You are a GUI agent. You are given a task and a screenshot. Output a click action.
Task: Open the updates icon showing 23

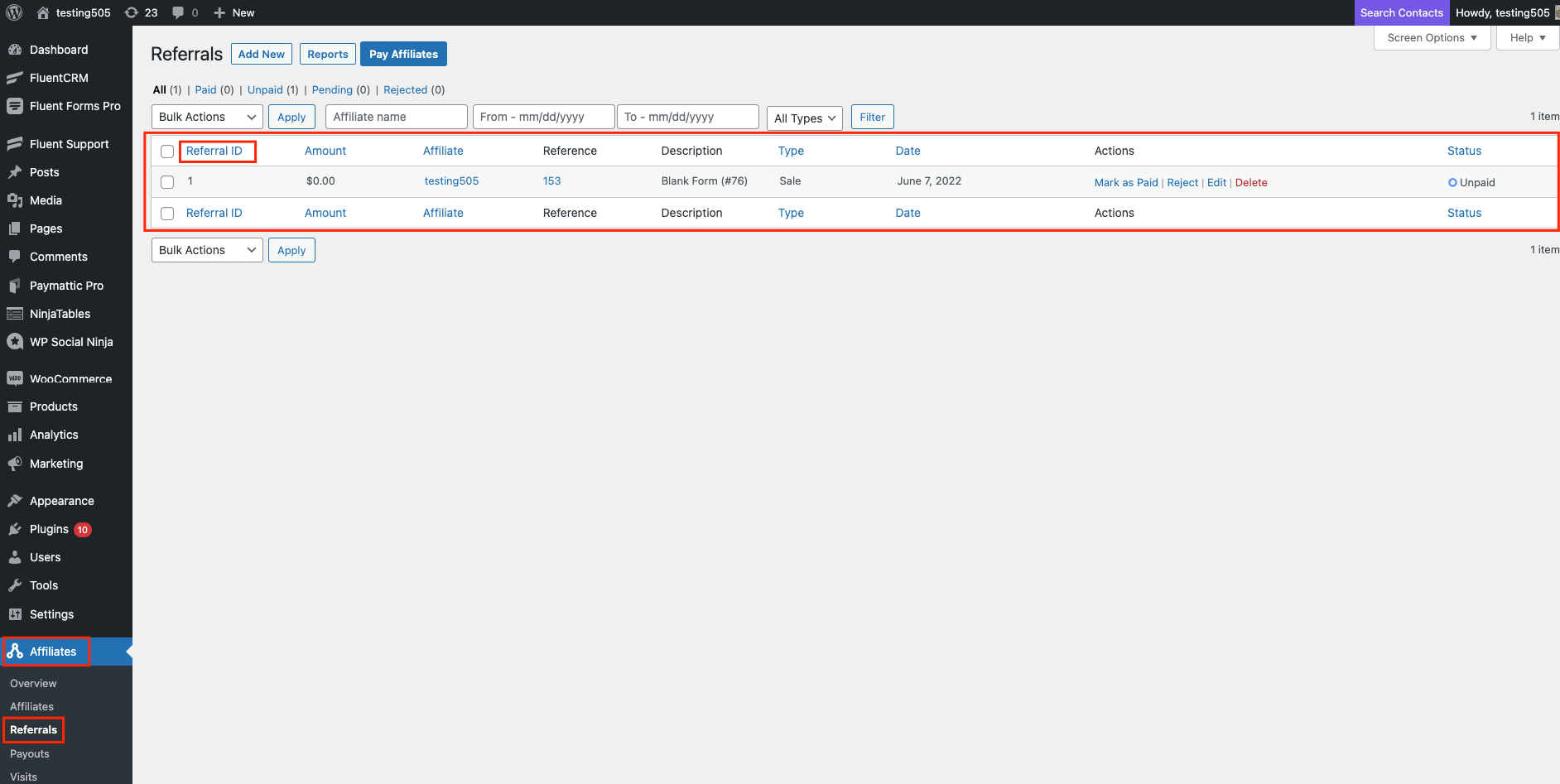tap(132, 12)
